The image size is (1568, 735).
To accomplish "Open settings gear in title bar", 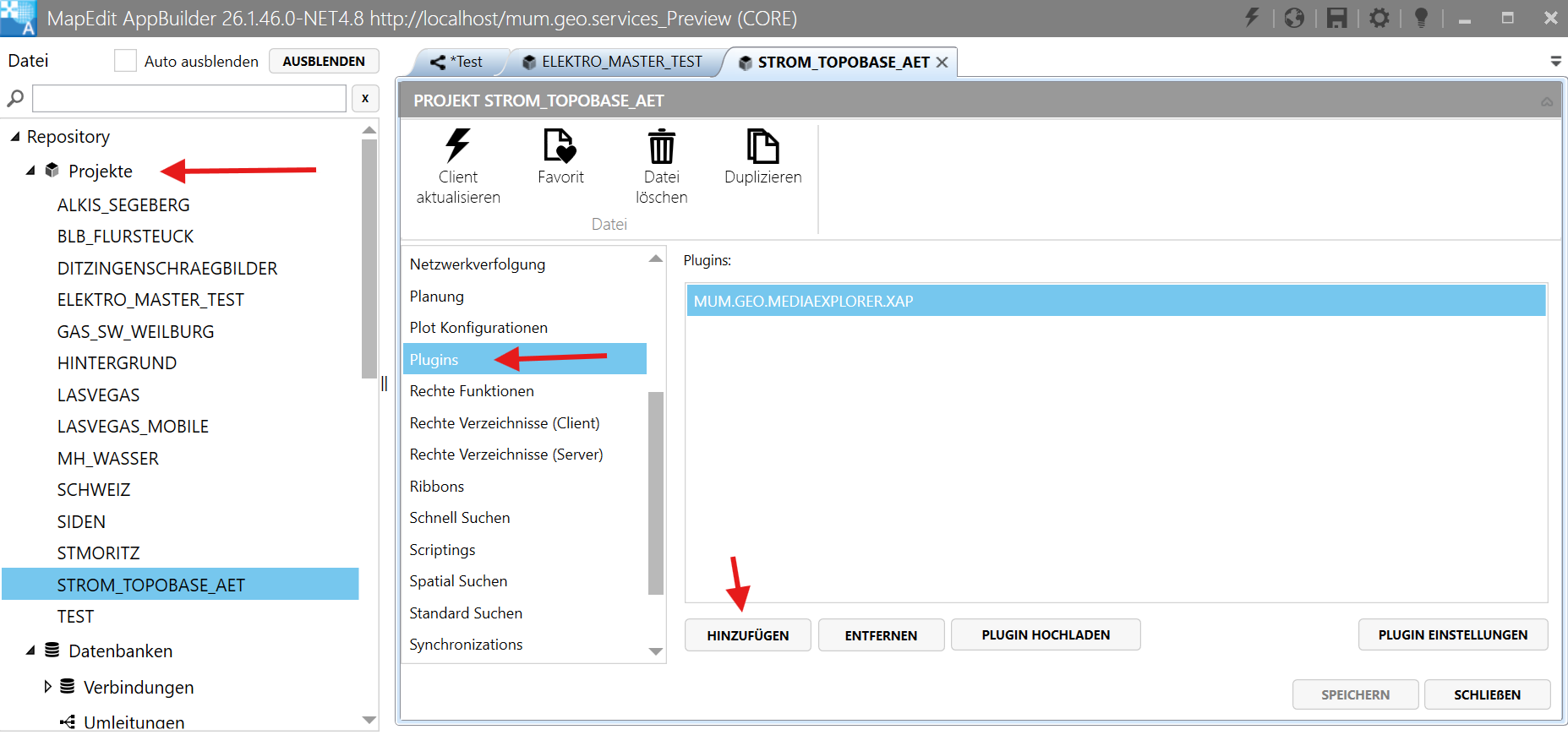I will point(1379,18).
